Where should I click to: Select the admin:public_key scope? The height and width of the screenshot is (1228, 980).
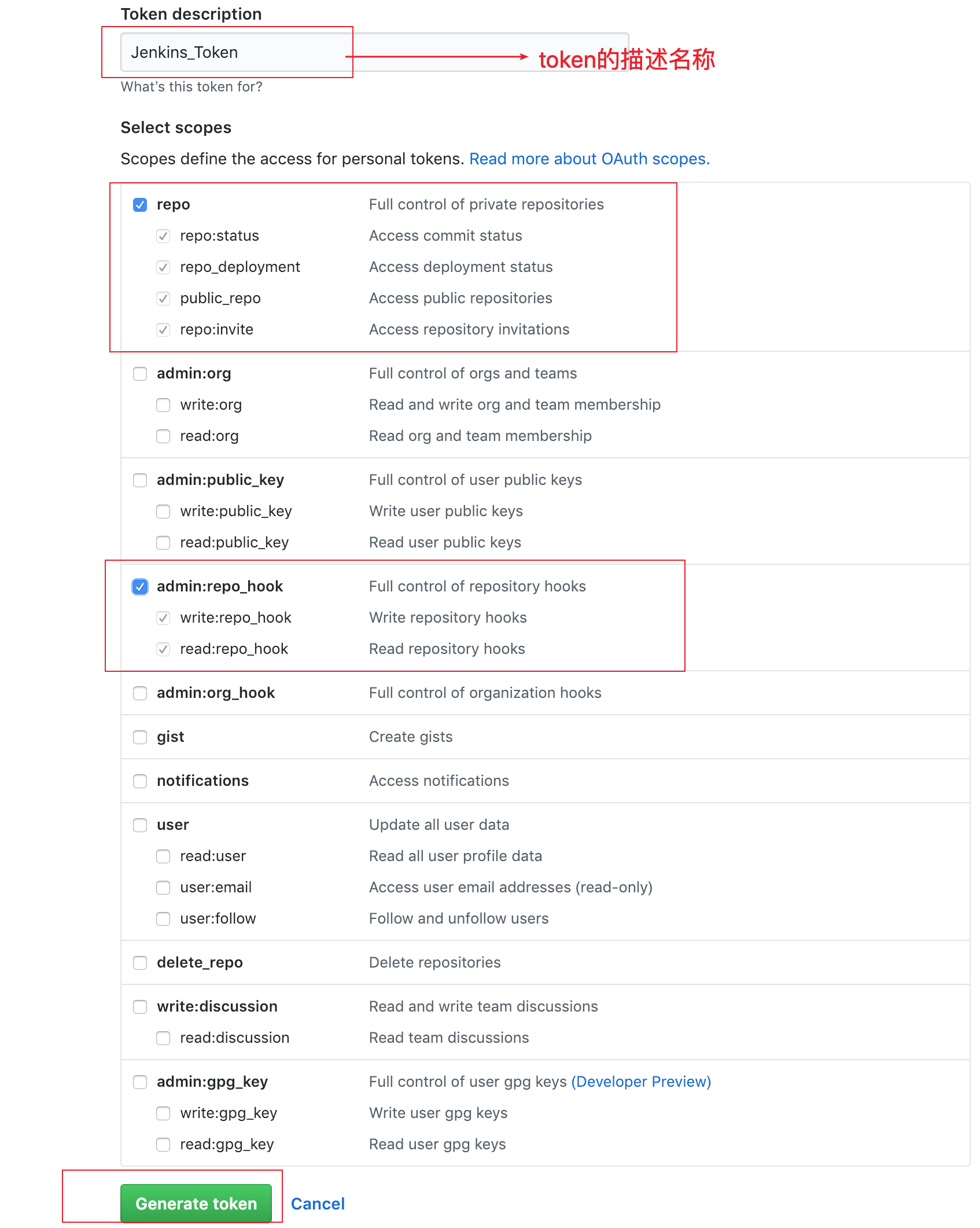(x=140, y=480)
